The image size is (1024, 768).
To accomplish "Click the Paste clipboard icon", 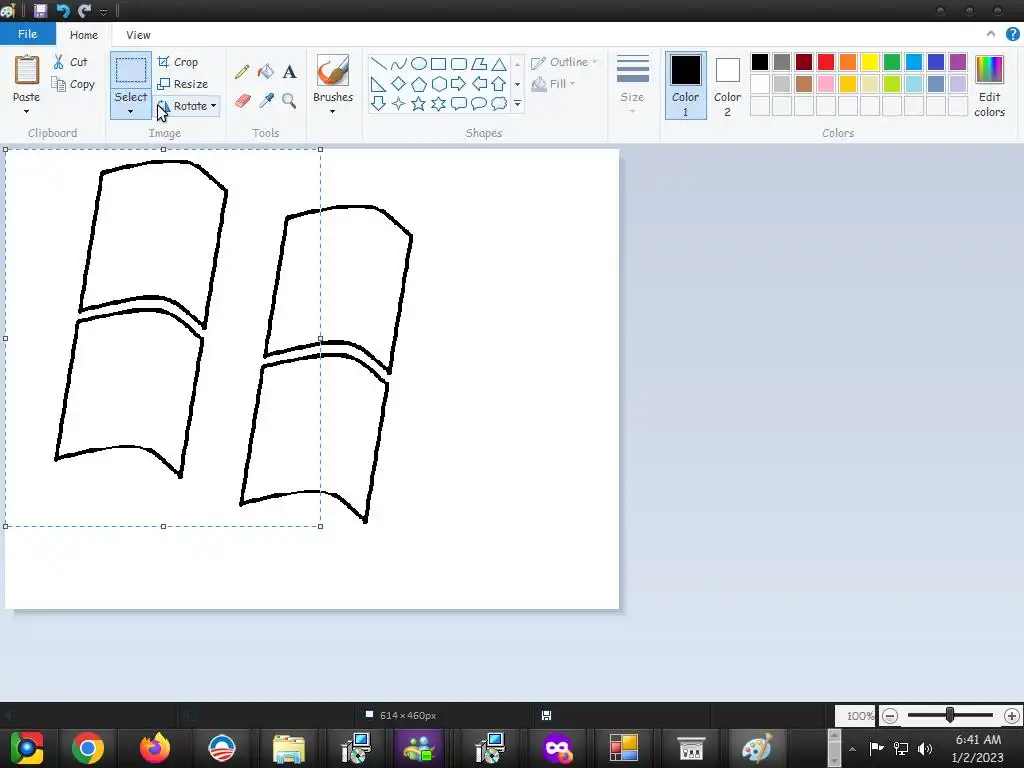I will pyautogui.click(x=27, y=70).
